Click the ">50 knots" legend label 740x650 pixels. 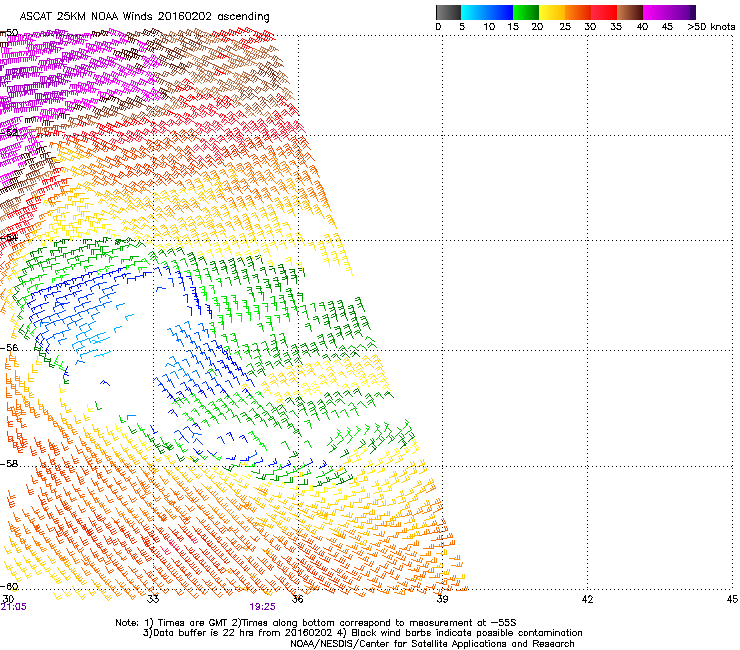[x=711, y=27]
